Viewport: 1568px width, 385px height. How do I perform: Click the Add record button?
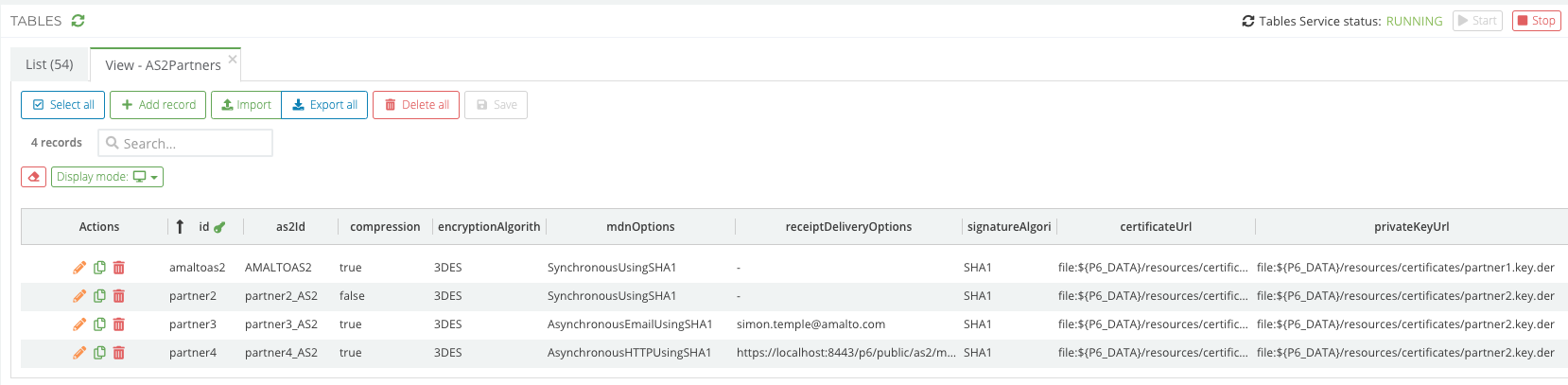click(159, 105)
